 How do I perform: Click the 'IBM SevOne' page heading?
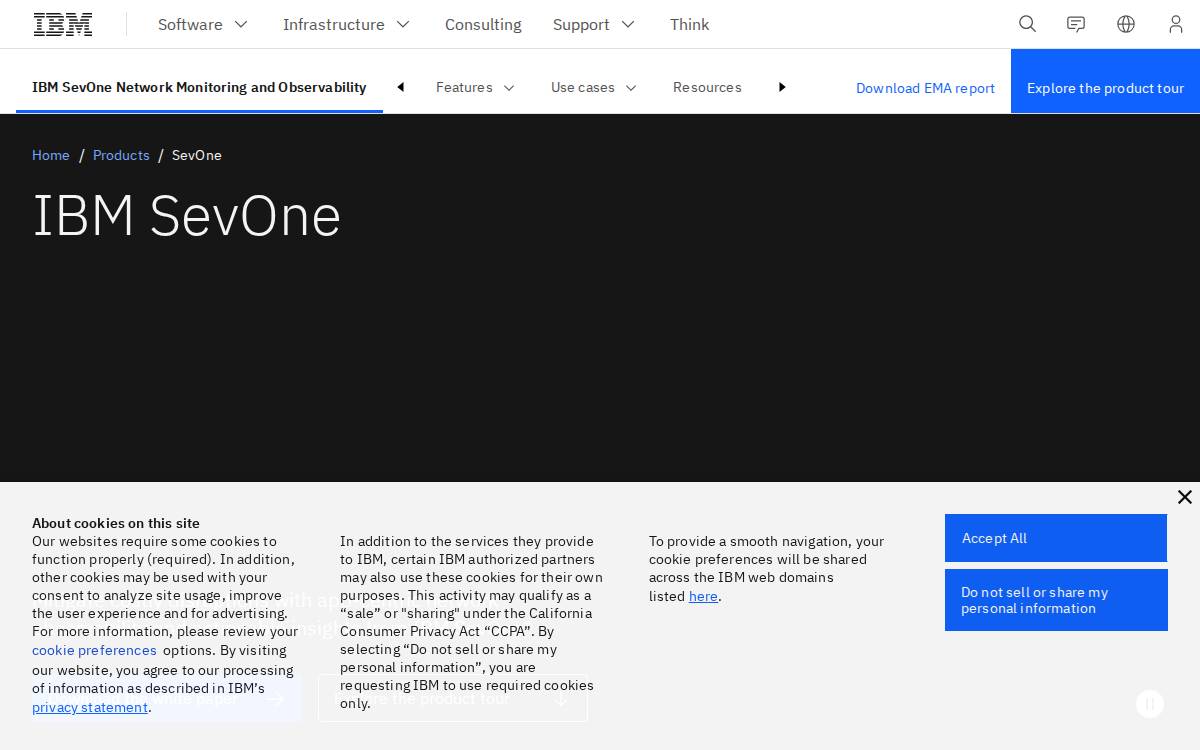pos(187,215)
